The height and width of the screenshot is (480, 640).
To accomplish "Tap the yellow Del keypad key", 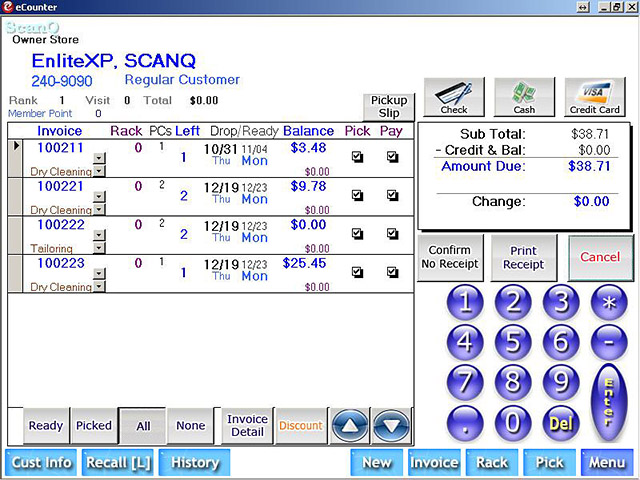I will coord(561,422).
